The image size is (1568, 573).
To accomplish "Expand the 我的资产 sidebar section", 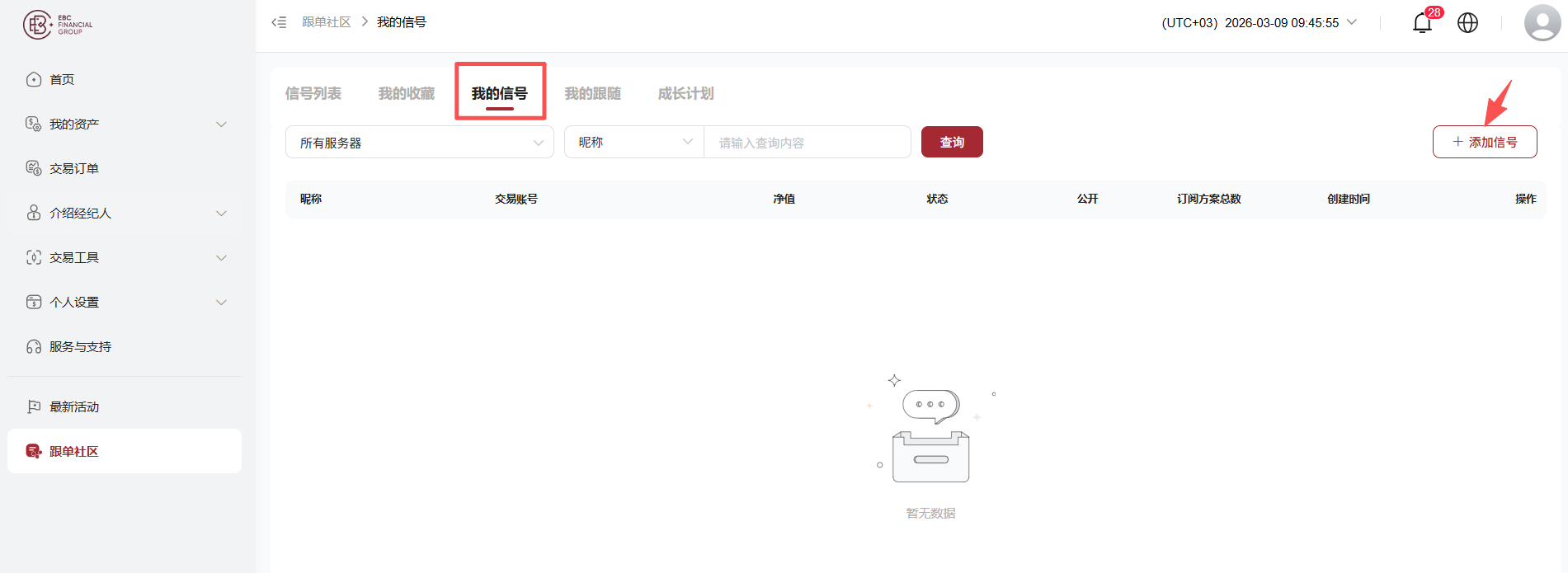I will pos(124,124).
